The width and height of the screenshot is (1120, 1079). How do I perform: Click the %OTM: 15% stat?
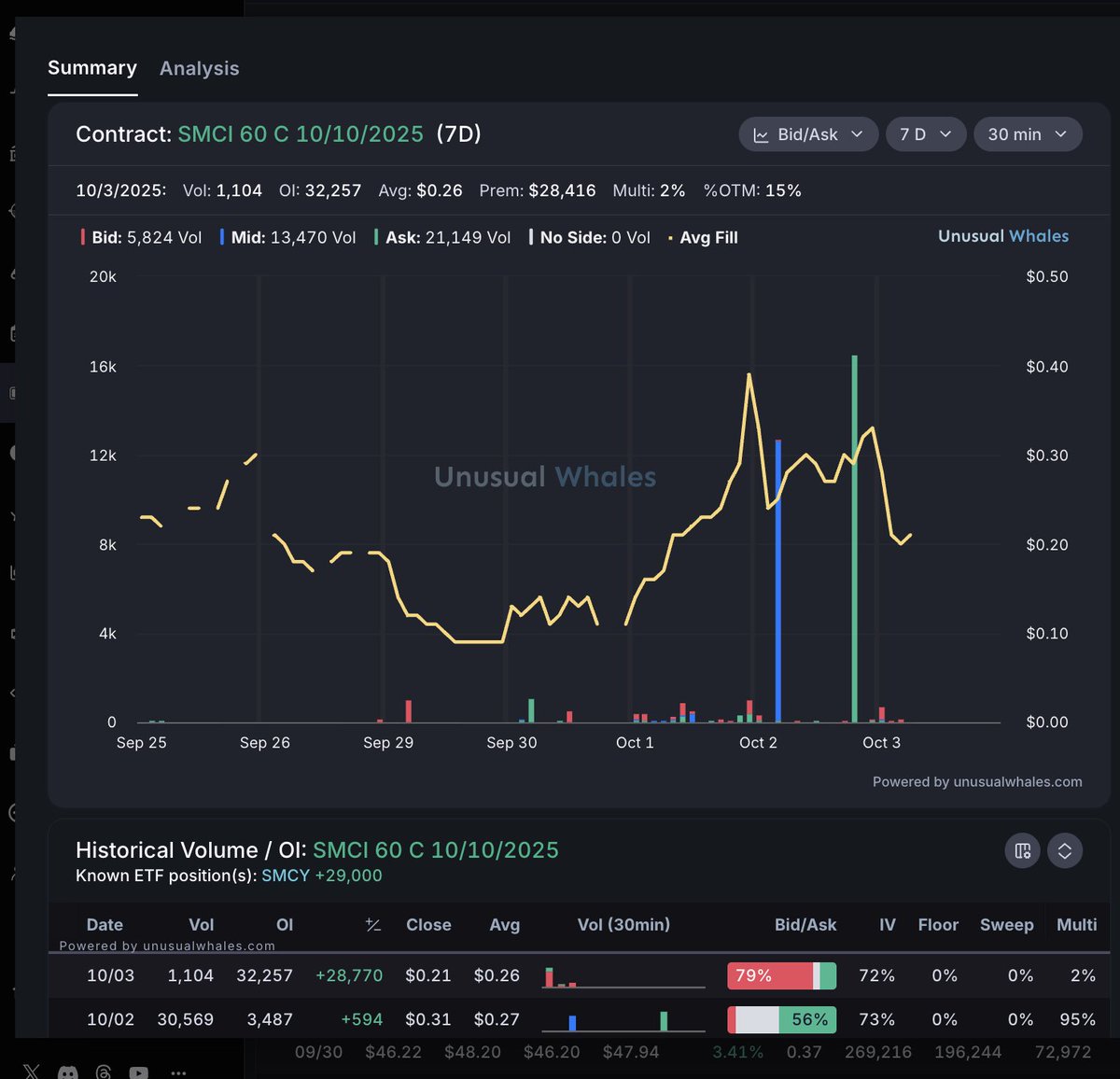click(x=752, y=190)
